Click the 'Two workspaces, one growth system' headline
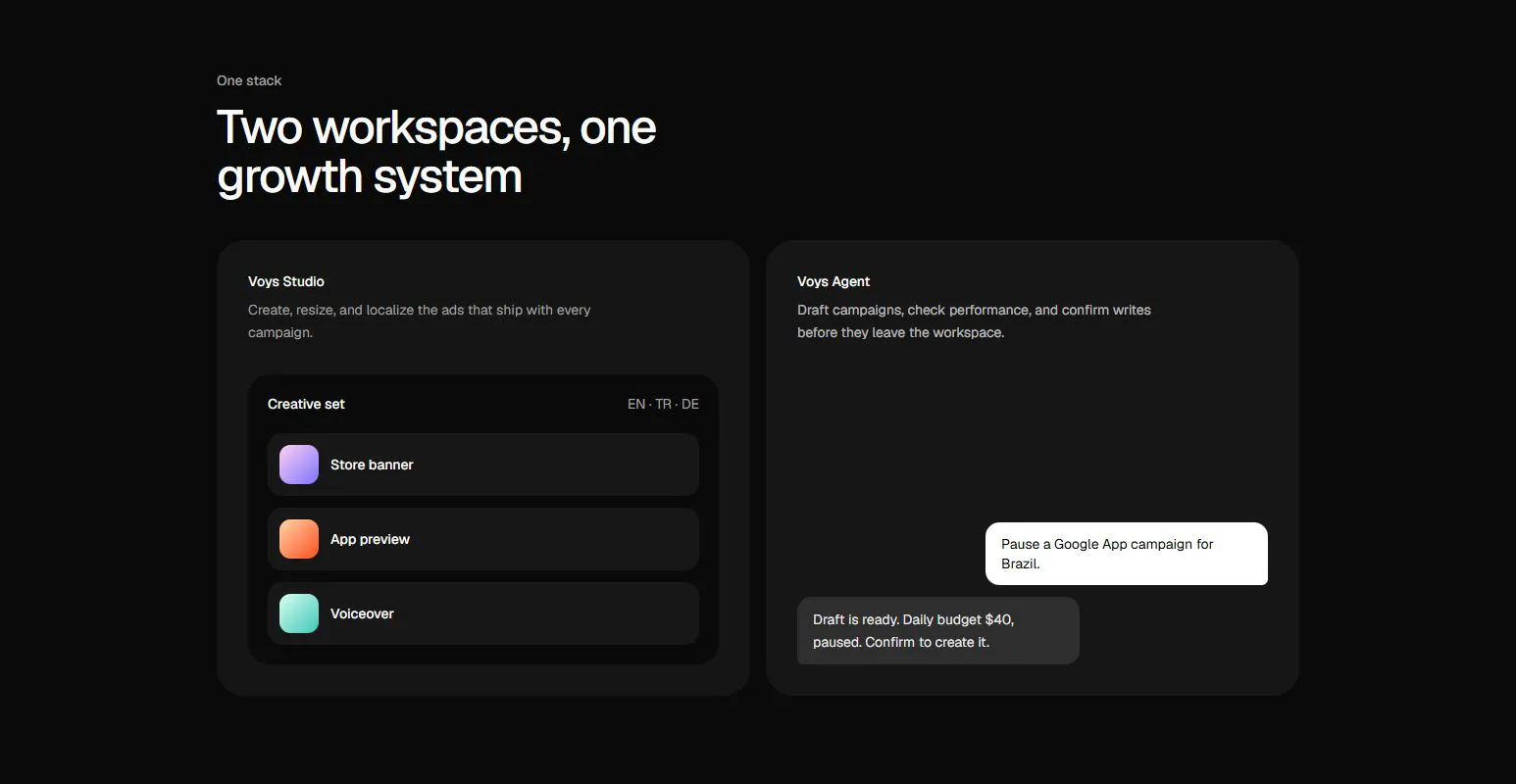The image size is (1516, 784). 436,152
